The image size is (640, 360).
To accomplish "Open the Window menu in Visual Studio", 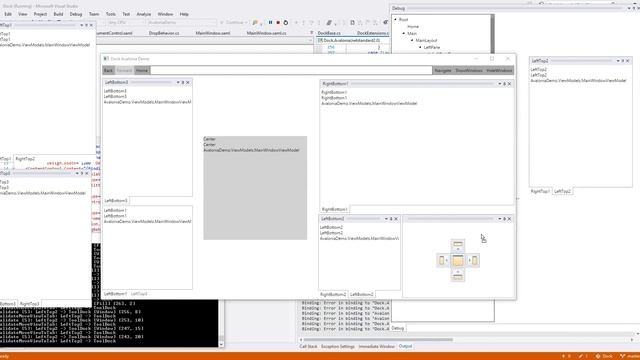I will click(165, 14).
